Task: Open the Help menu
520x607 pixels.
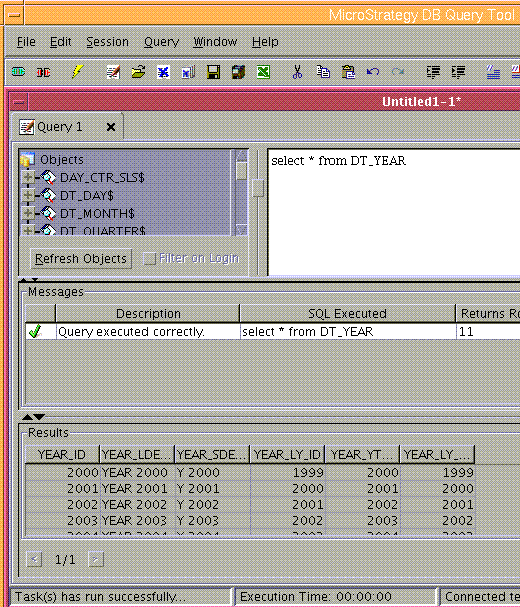Action: (x=265, y=42)
